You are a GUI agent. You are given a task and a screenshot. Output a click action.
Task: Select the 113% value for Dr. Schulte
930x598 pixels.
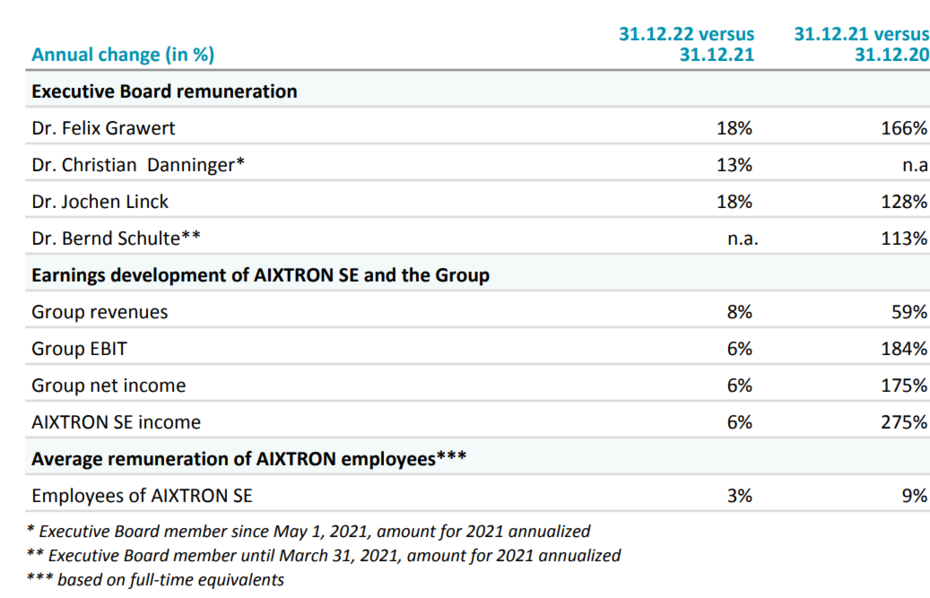click(904, 239)
